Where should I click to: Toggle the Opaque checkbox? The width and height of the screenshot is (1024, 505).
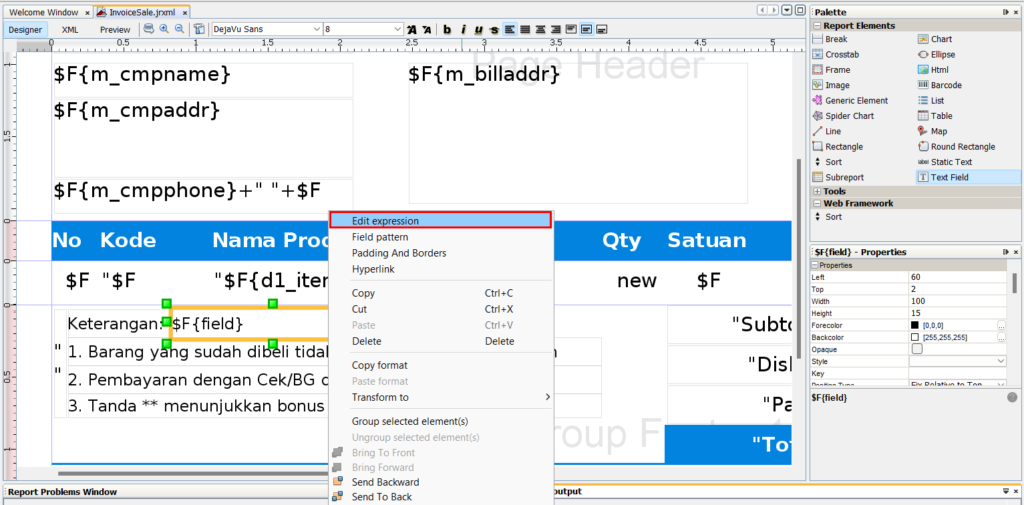click(x=917, y=349)
